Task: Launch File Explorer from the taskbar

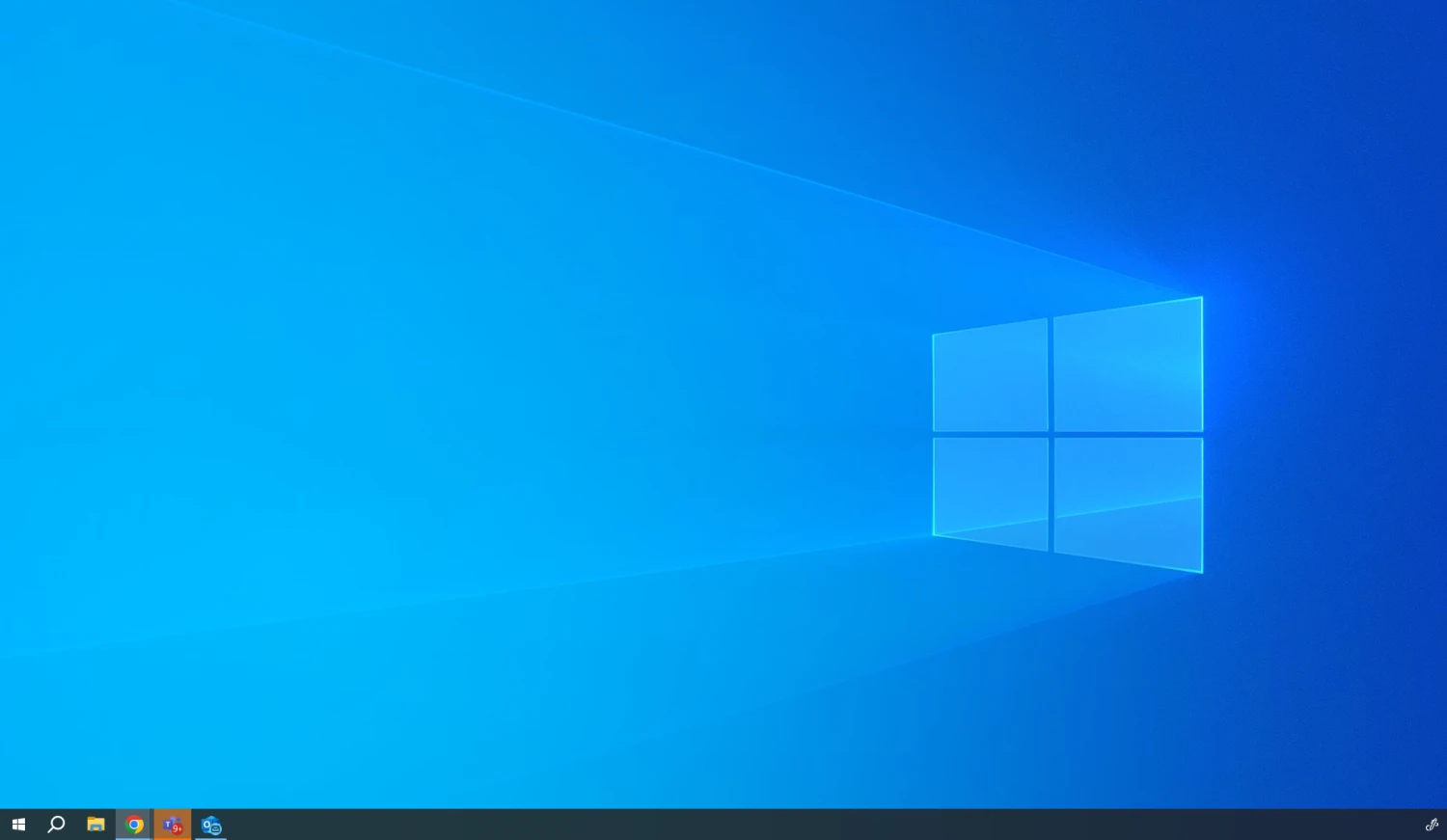Action: click(x=96, y=825)
